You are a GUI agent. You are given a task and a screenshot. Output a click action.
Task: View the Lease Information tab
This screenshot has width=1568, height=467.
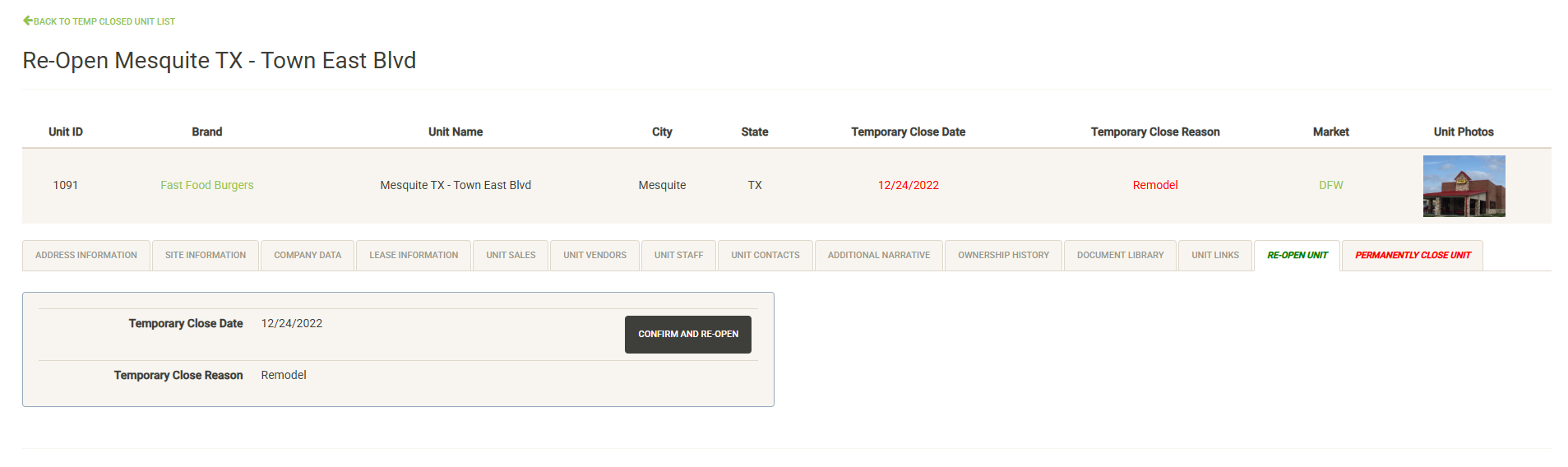point(414,255)
